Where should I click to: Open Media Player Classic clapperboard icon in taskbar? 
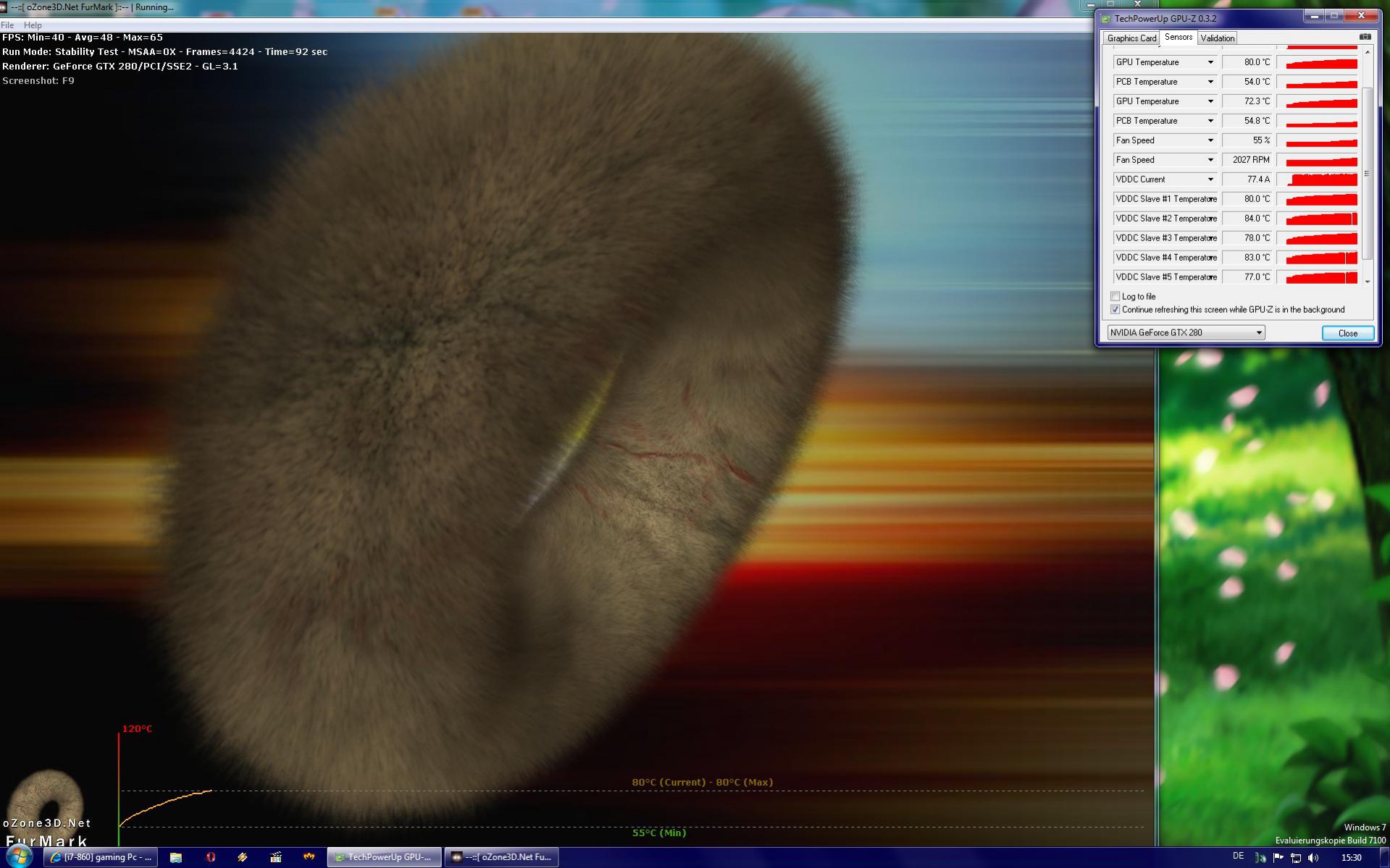click(x=276, y=857)
